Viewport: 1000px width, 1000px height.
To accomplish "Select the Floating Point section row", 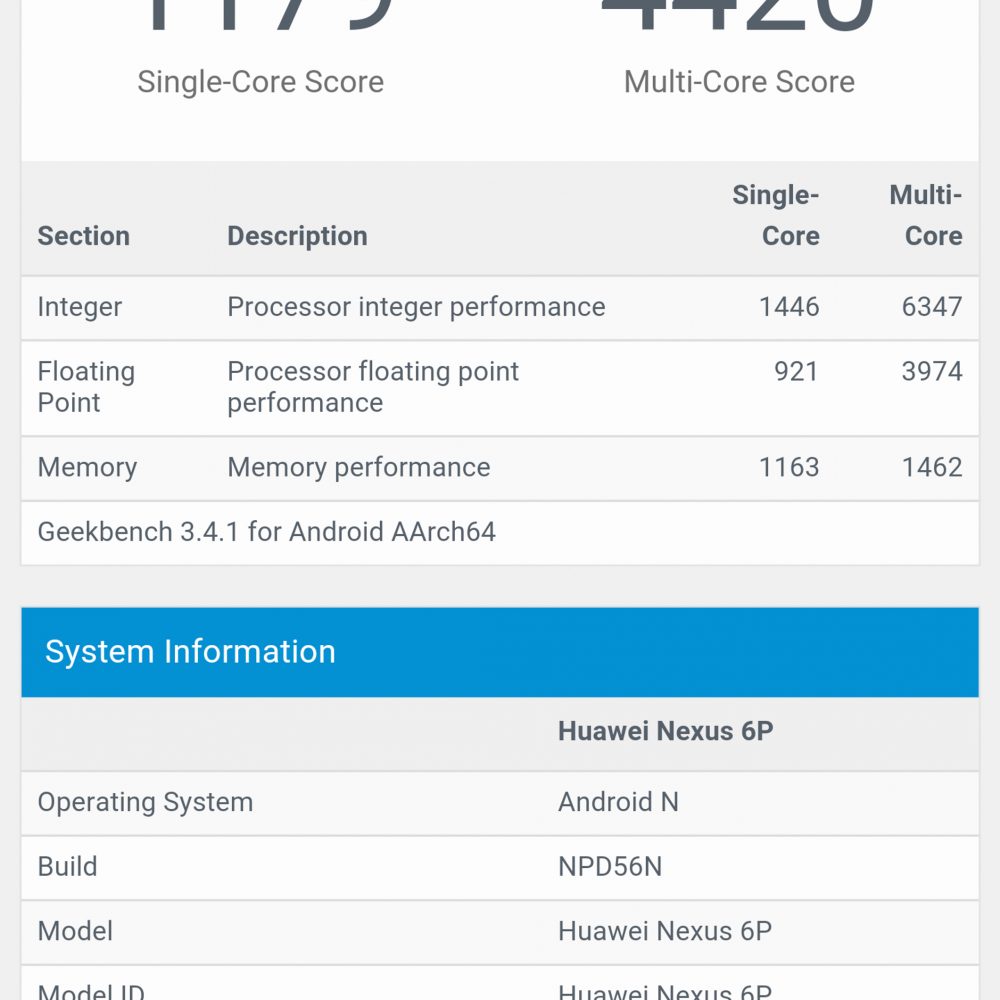I will [x=500, y=388].
